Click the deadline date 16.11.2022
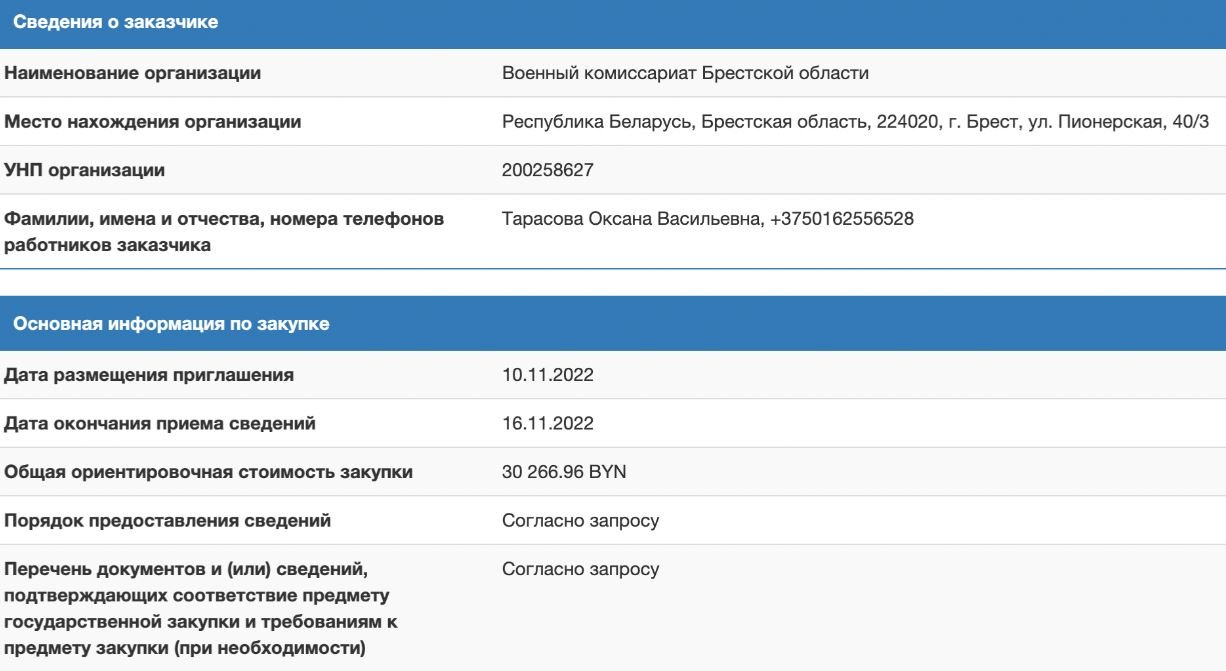This screenshot has width=1226, height=671. click(x=547, y=424)
